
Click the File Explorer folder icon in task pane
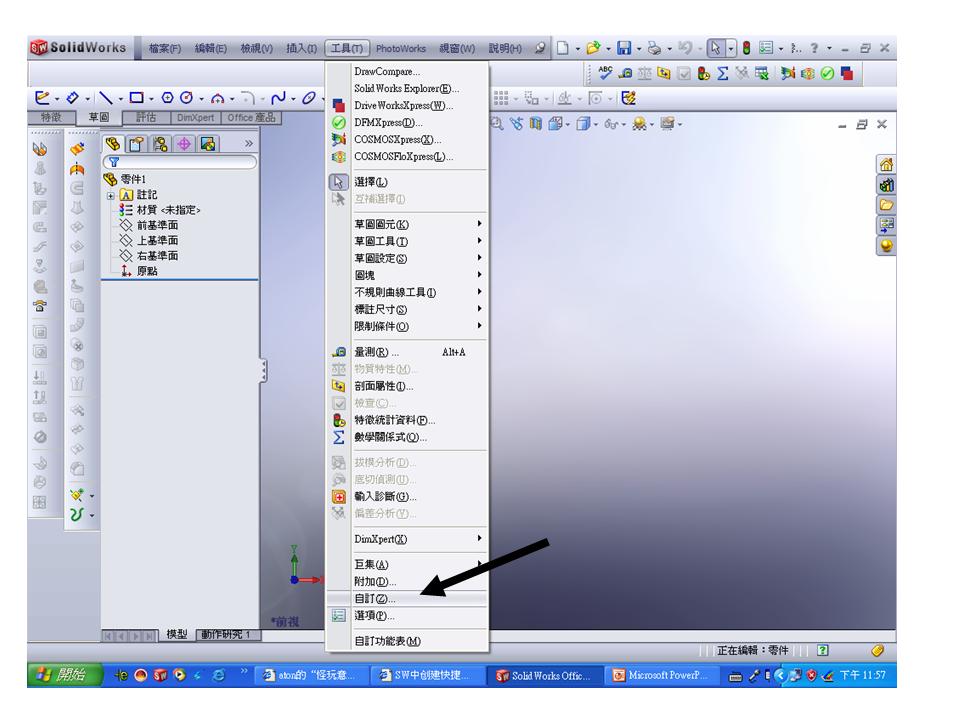click(x=886, y=205)
